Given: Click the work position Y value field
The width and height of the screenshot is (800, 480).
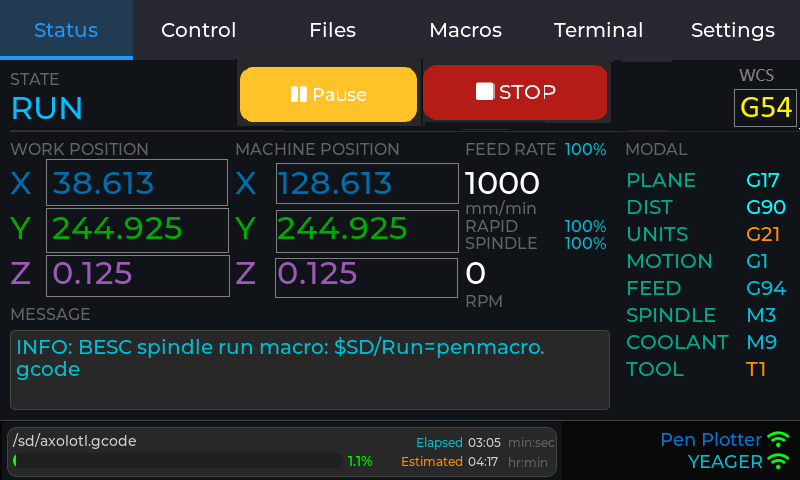Looking at the screenshot, I should click(x=137, y=229).
